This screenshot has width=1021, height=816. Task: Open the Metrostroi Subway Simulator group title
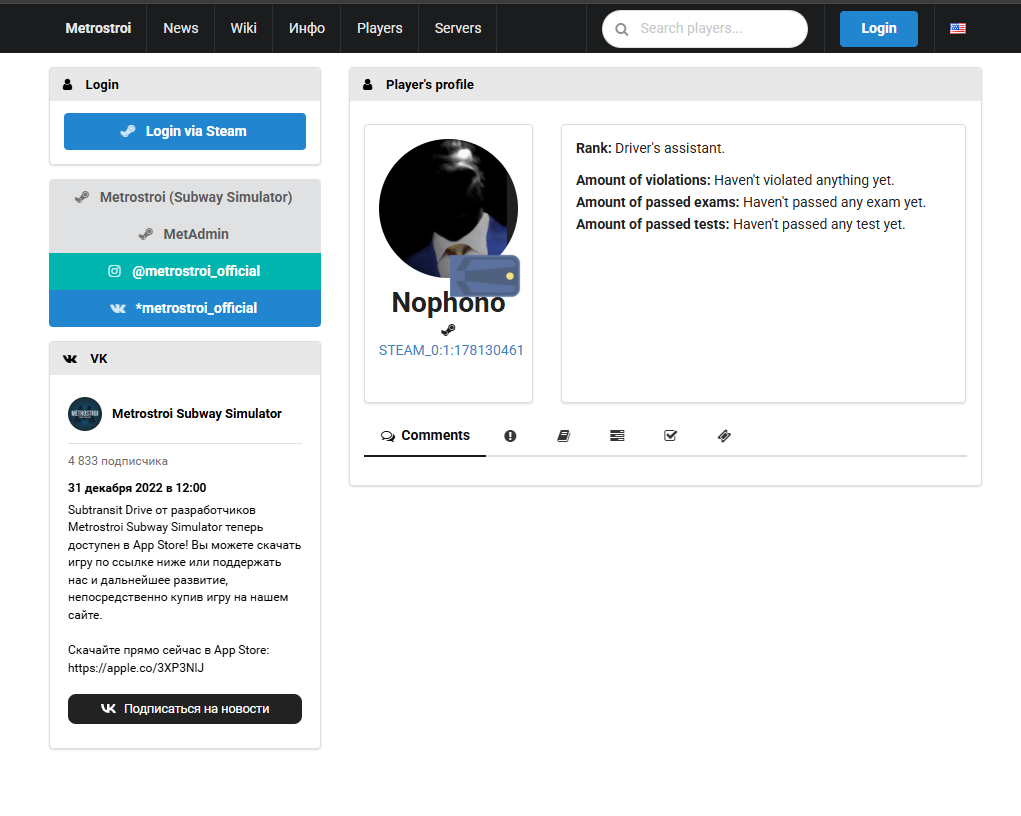coord(197,414)
